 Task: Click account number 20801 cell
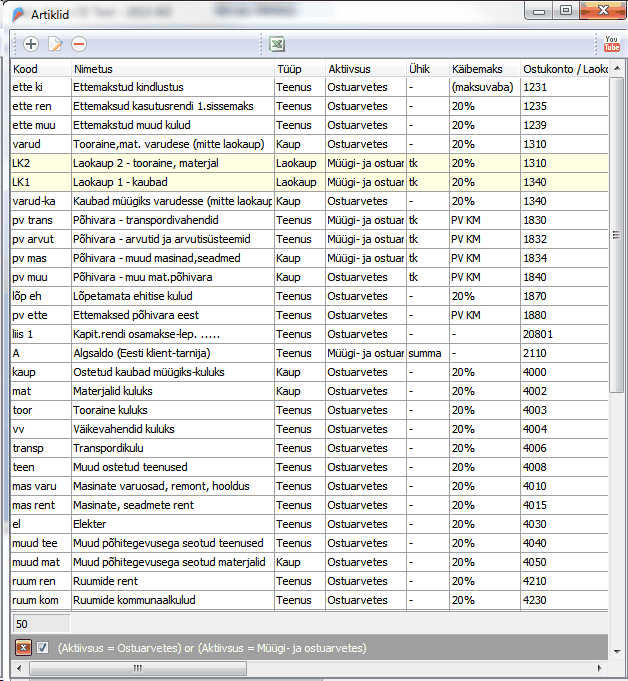tap(564, 334)
